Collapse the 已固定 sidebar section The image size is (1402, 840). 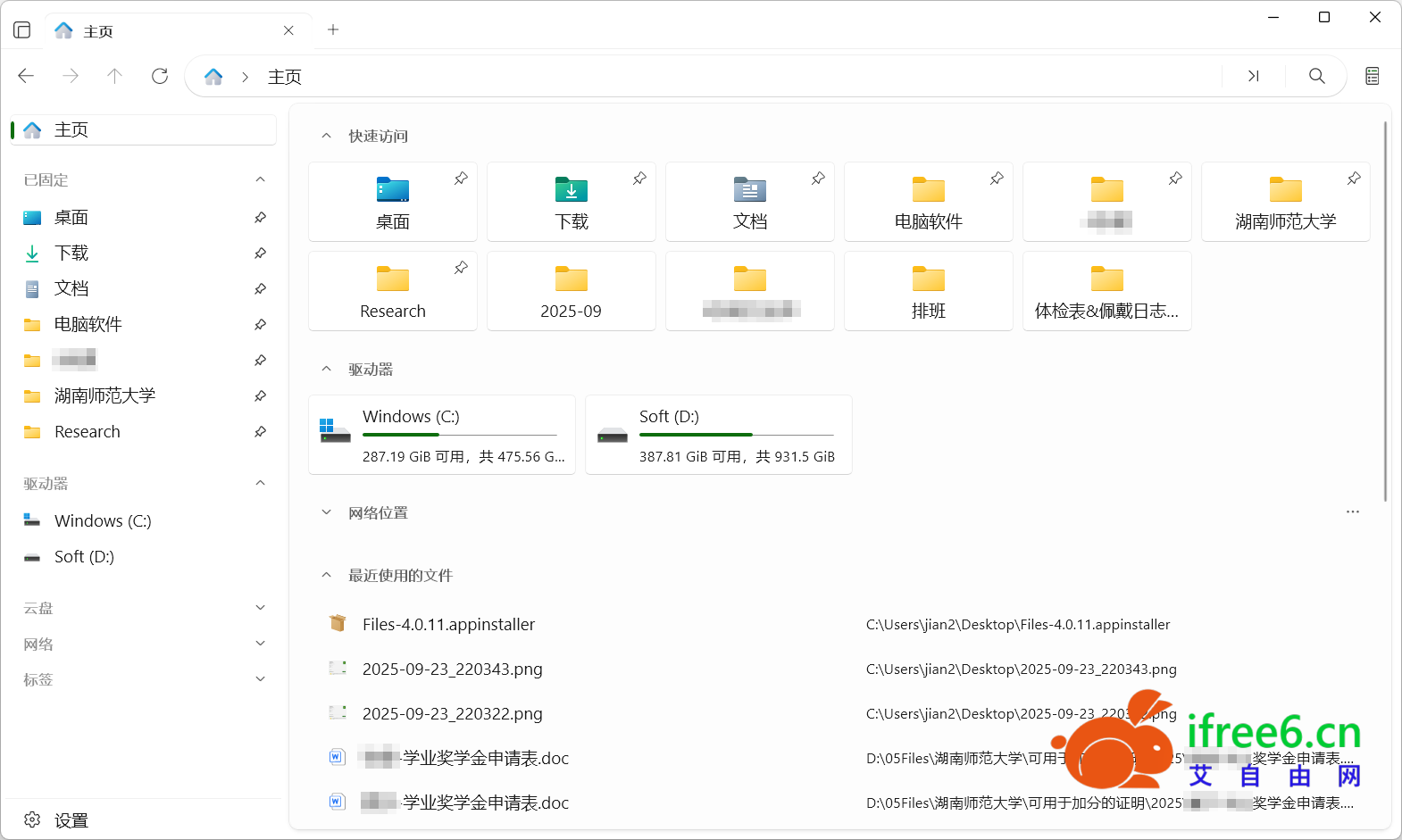tap(260, 179)
